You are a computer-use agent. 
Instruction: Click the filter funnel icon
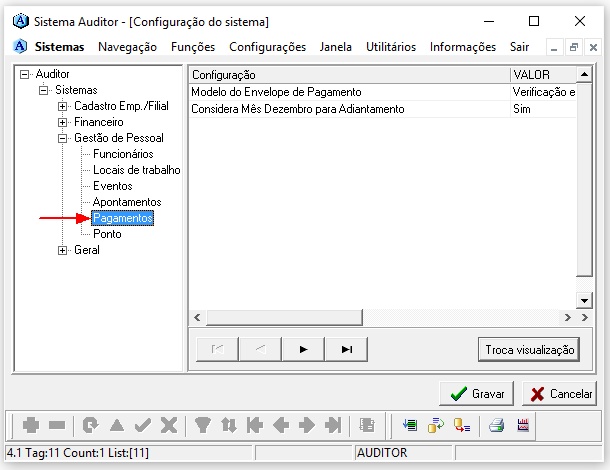pyautogui.click(x=203, y=425)
